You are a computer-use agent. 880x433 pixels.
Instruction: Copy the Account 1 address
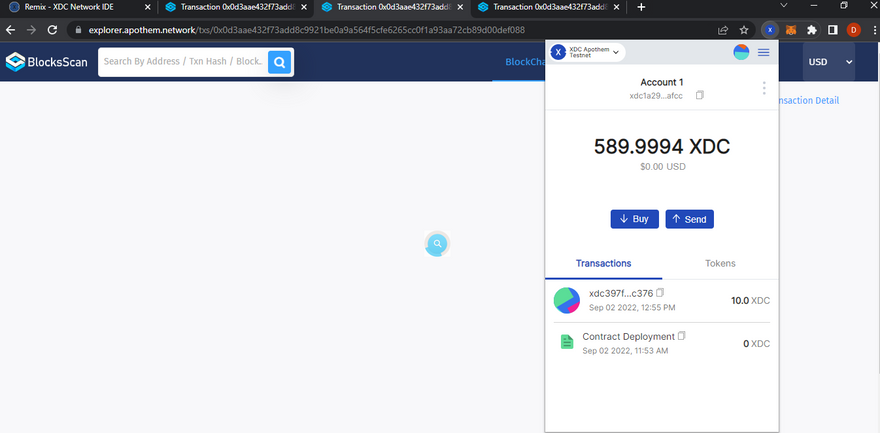click(x=700, y=95)
